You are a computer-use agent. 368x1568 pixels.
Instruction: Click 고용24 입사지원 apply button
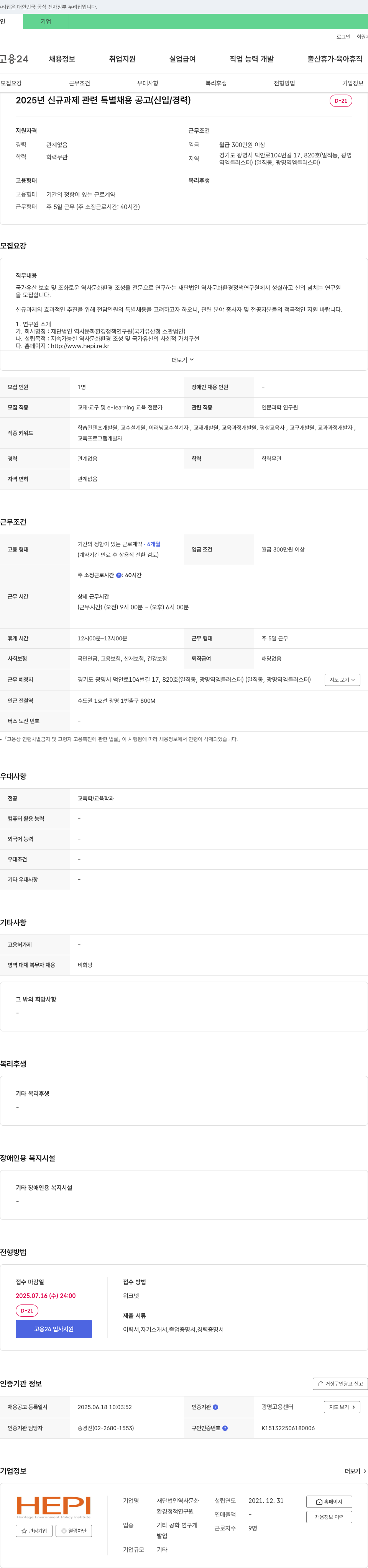pyautogui.click(x=54, y=1329)
